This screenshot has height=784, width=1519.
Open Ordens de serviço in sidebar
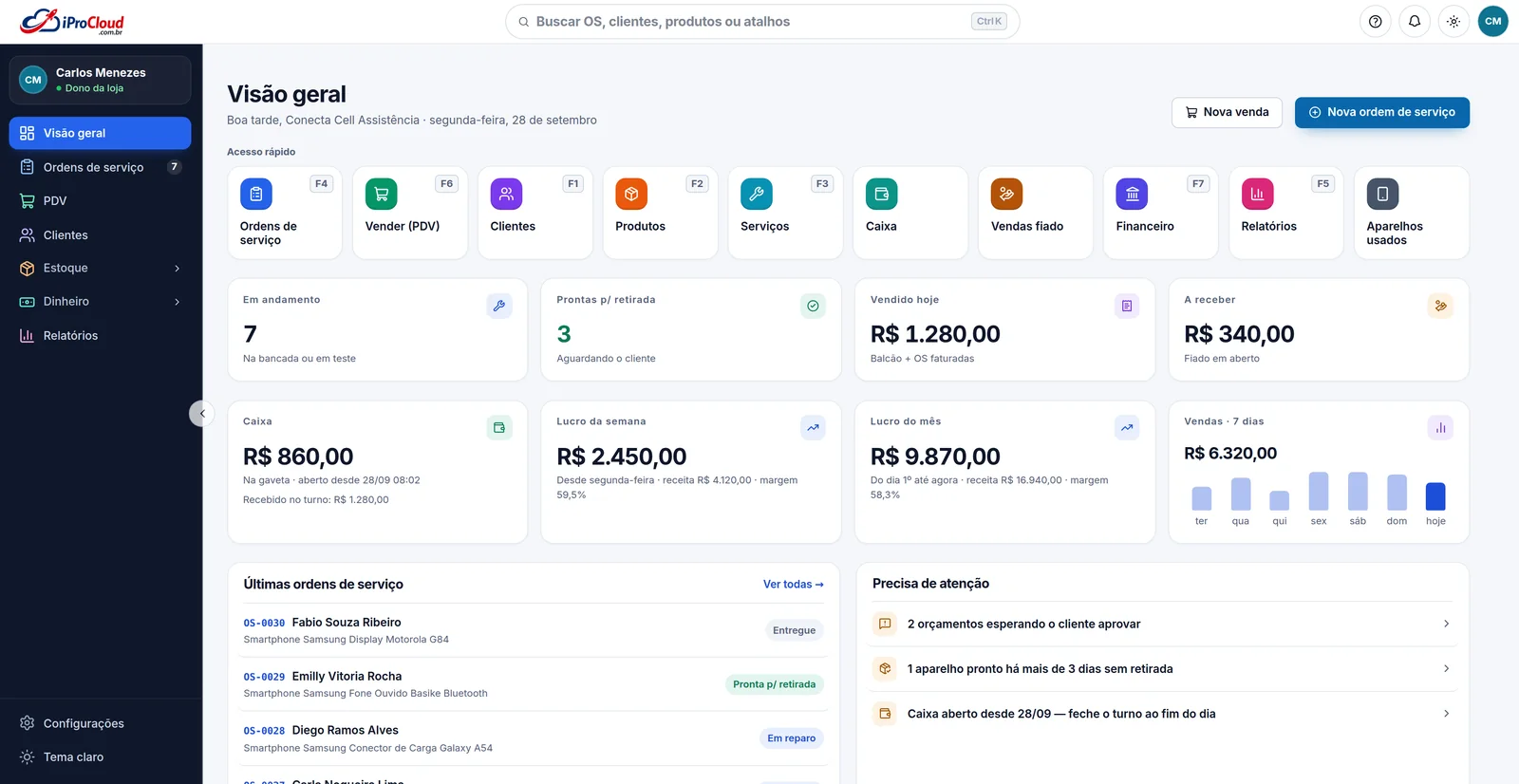[x=101, y=167]
